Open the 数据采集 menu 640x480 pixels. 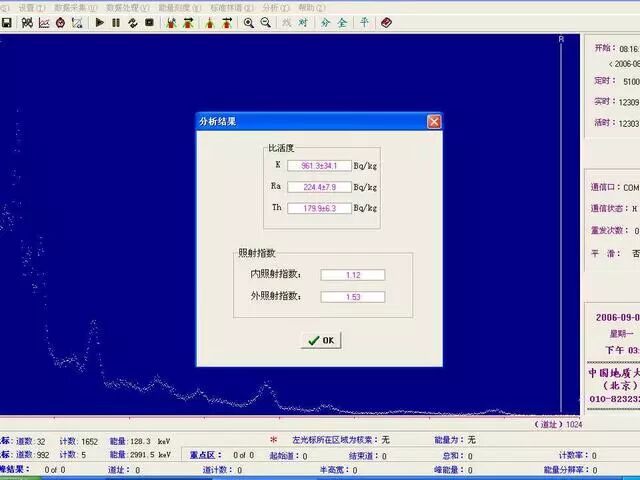click(x=76, y=8)
